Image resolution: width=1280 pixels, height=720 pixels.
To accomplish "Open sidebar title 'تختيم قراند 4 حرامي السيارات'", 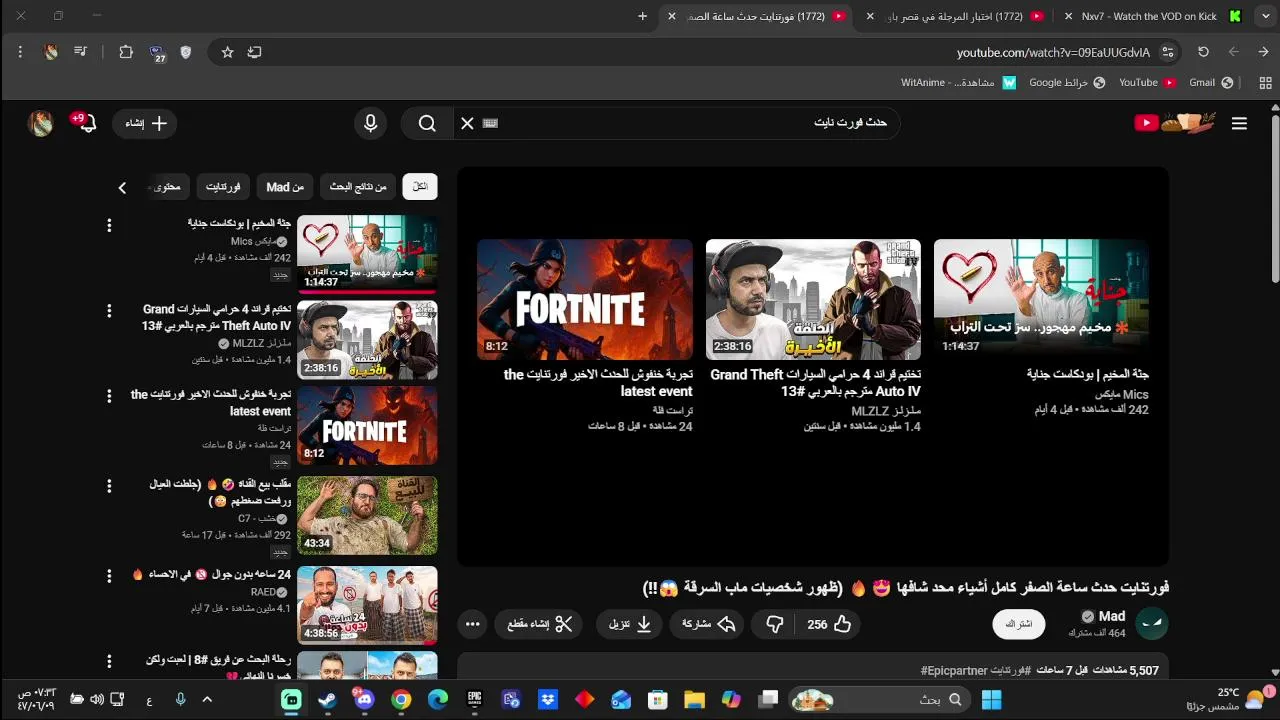I will (217, 317).
